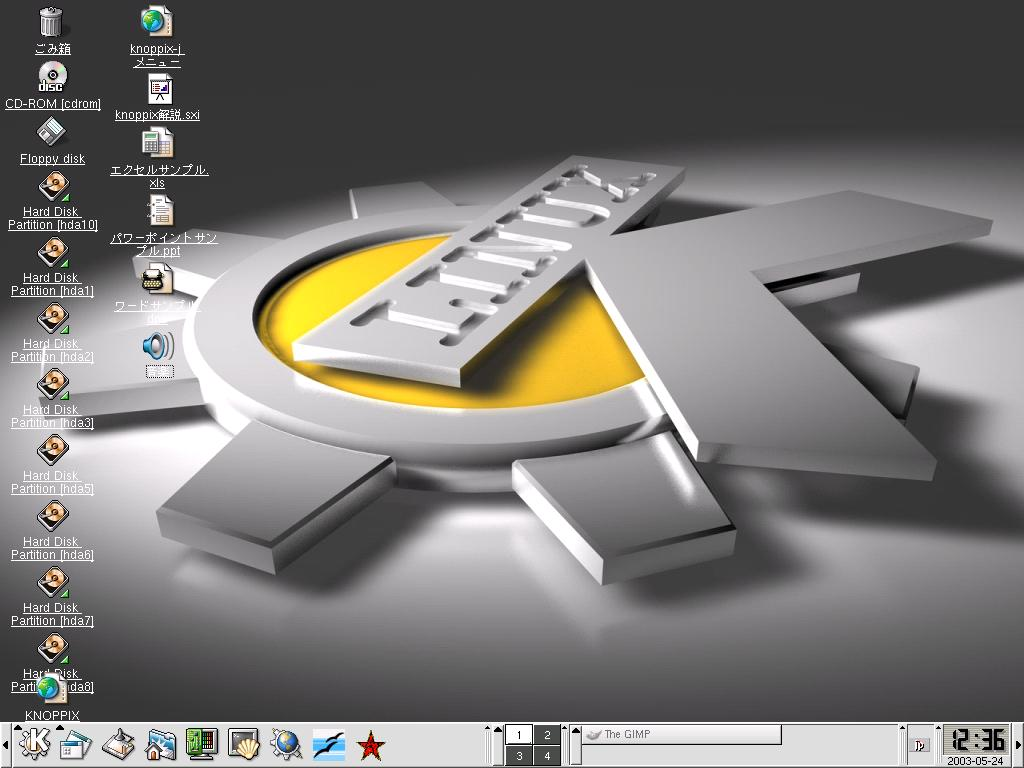Open the エクセルサンプル.xls spreadsheet file

pos(157,143)
